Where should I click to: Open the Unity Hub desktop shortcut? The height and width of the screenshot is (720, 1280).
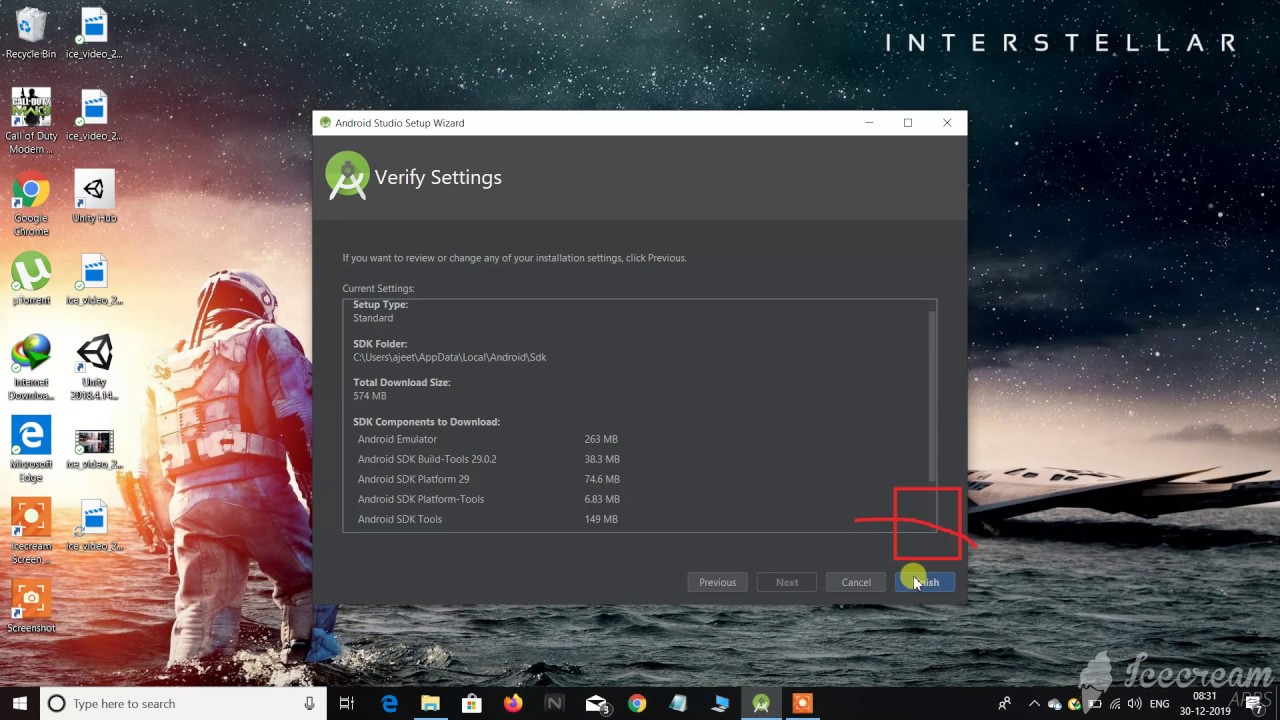94,196
